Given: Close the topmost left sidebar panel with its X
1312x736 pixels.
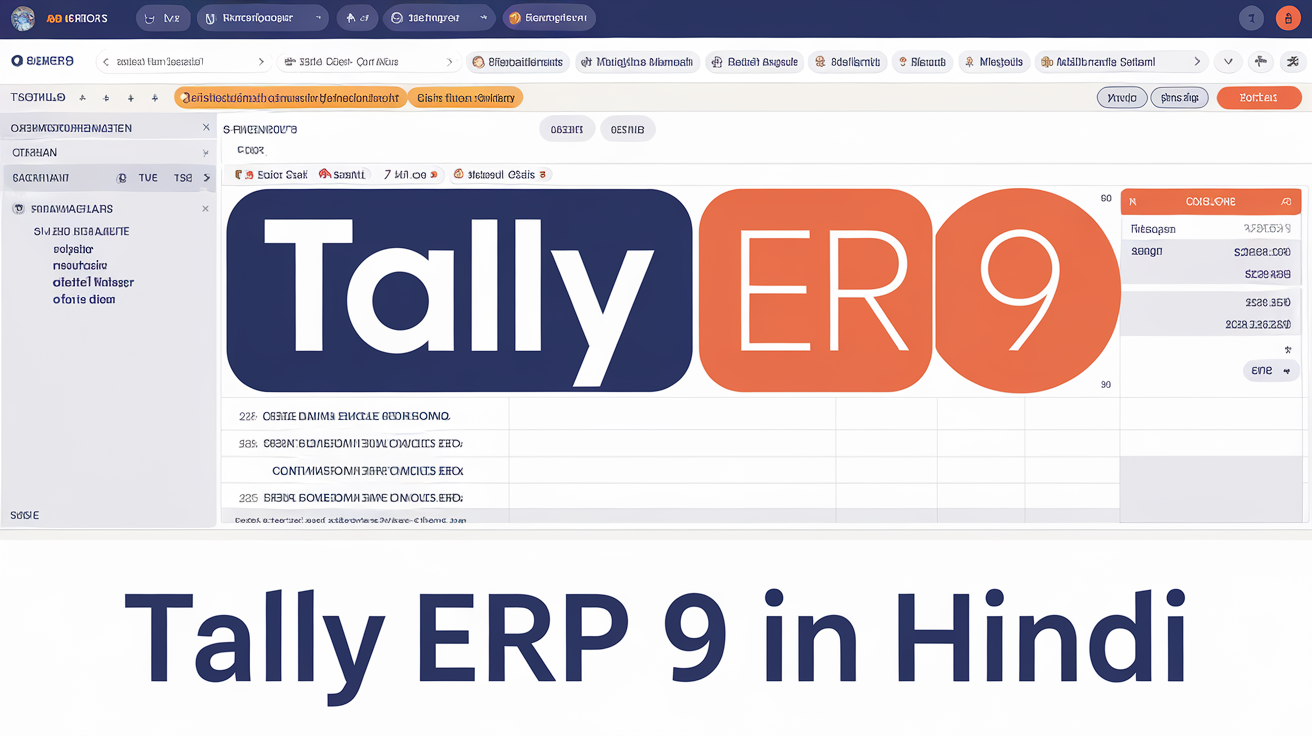Looking at the screenshot, I should pyautogui.click(x=205, y=127).
